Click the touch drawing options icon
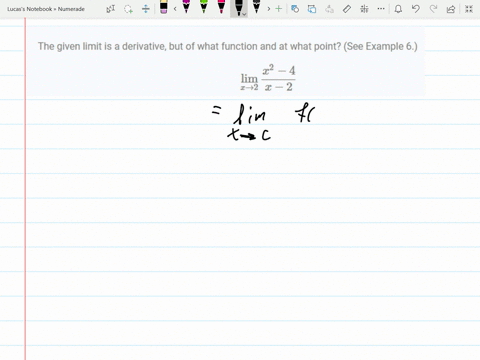 click(364, 9)
